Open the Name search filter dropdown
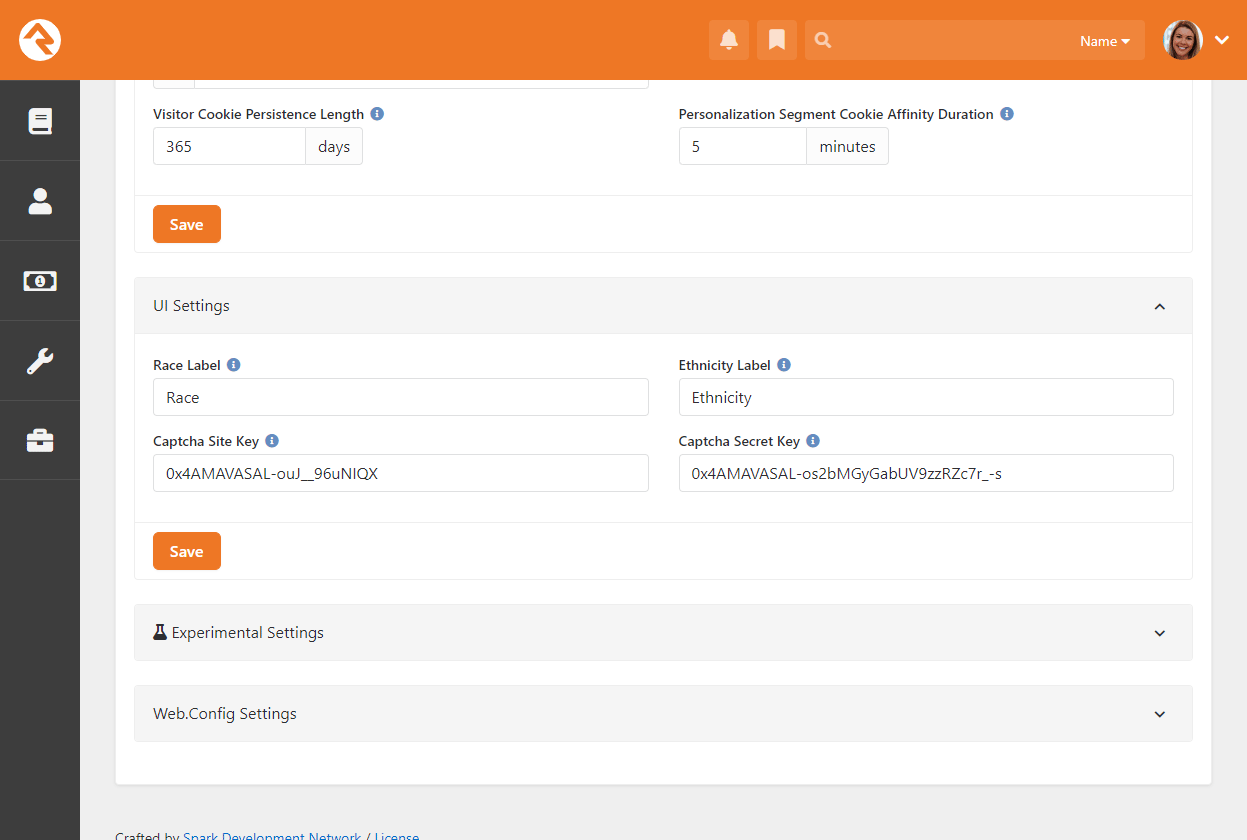The height and width of the screenshot is (840, 1247). [x=1105, y=41]
